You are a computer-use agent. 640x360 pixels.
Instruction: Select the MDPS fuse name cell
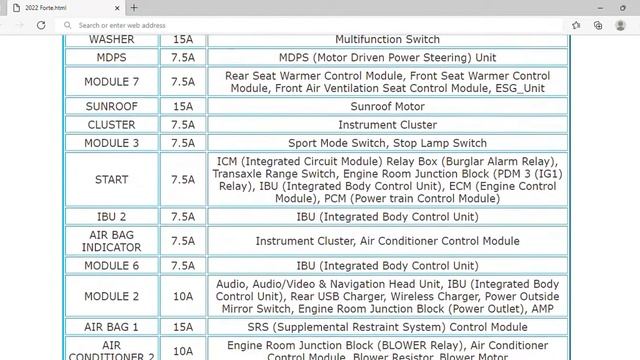tap(111, 58)
